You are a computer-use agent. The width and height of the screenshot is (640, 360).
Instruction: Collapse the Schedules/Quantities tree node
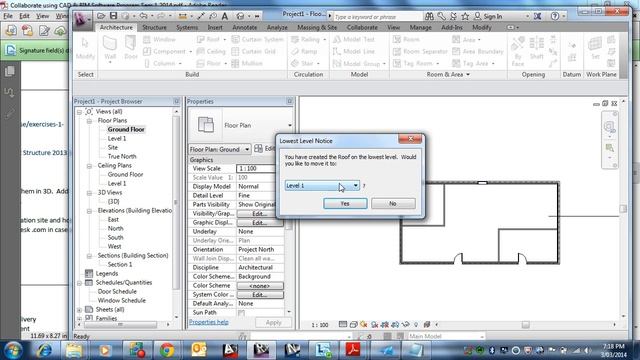(x=79, y=283)
